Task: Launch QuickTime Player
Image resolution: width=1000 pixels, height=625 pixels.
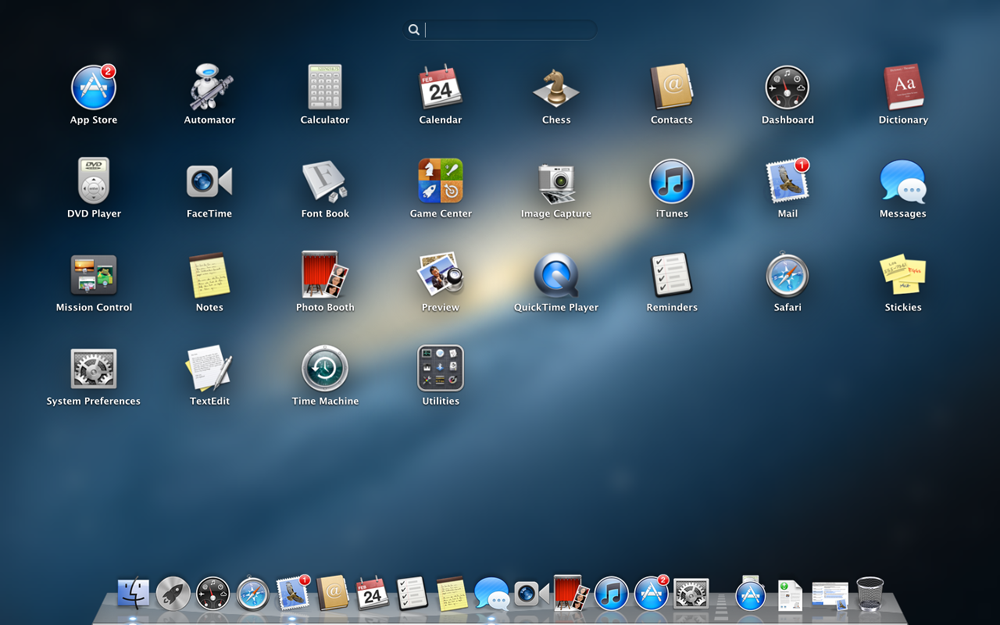Action: pyautogui.click(x=555, y=272)
